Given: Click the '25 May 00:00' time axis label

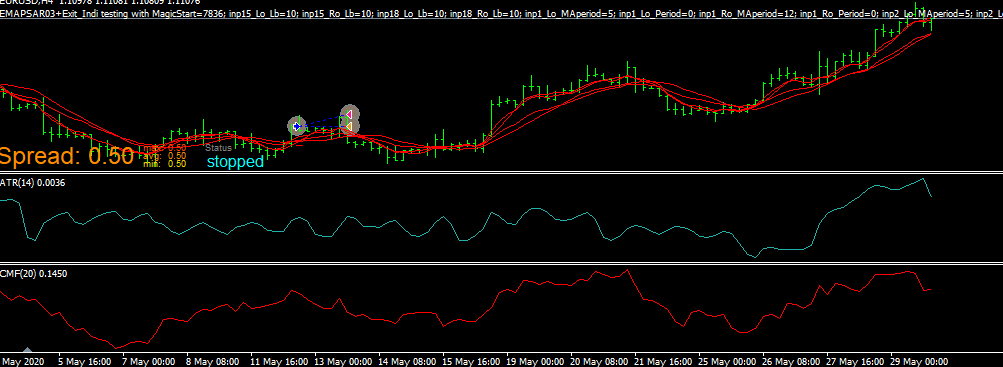Looking at the screenshot, I should click(727, 361).
